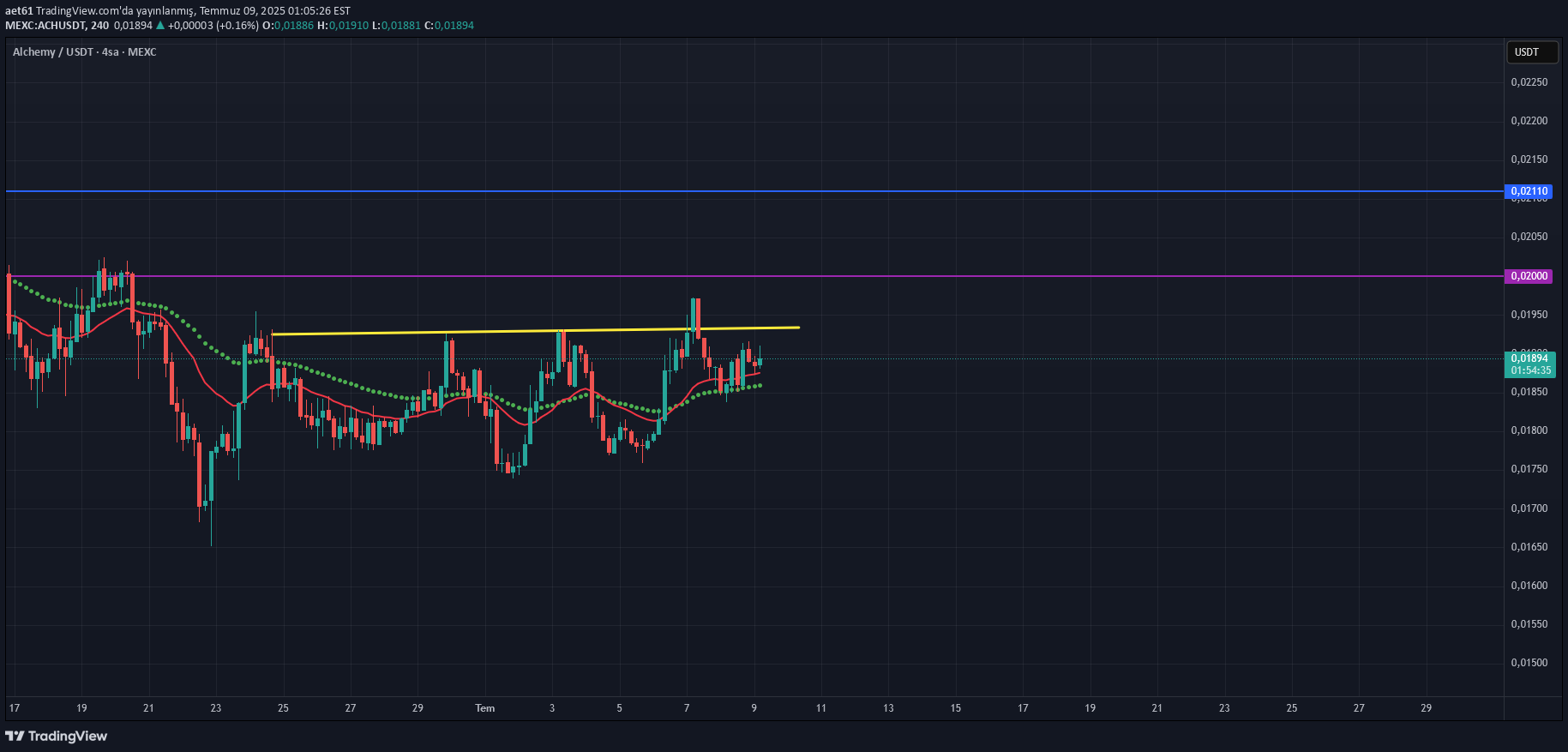Viewport: 1568px width, 752px height.
Task: Click the 0,01700 price axis label
Action: point(1529,508)
